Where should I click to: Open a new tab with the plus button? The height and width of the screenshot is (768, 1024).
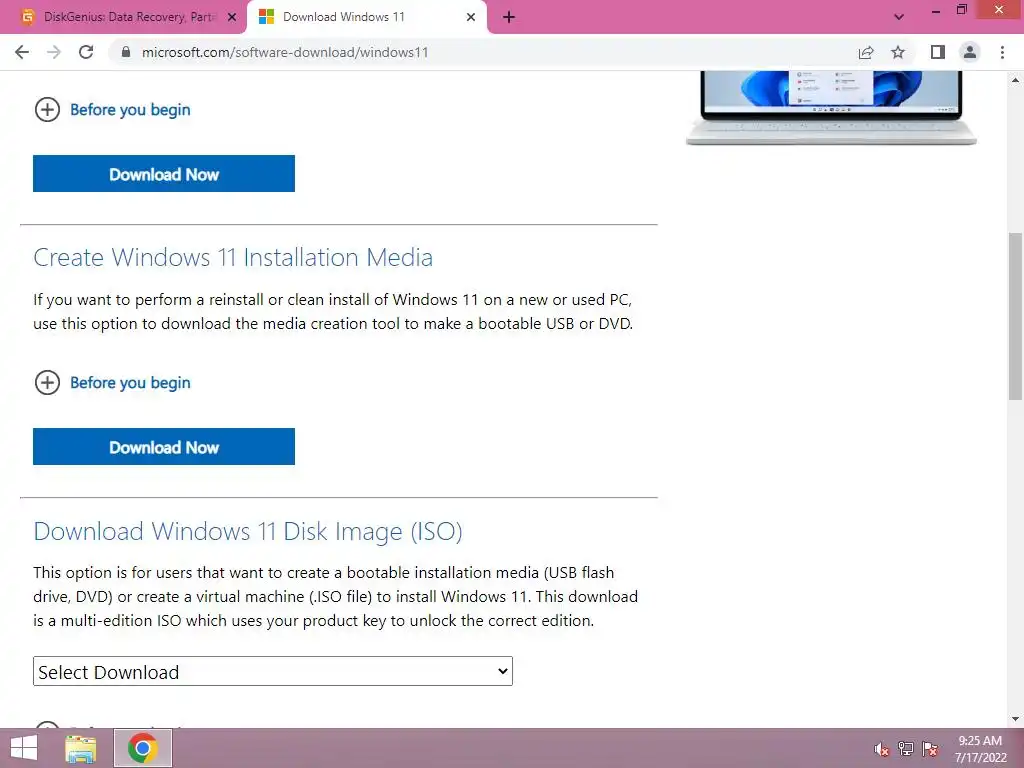pyautogui.click(x=509, y=18)
